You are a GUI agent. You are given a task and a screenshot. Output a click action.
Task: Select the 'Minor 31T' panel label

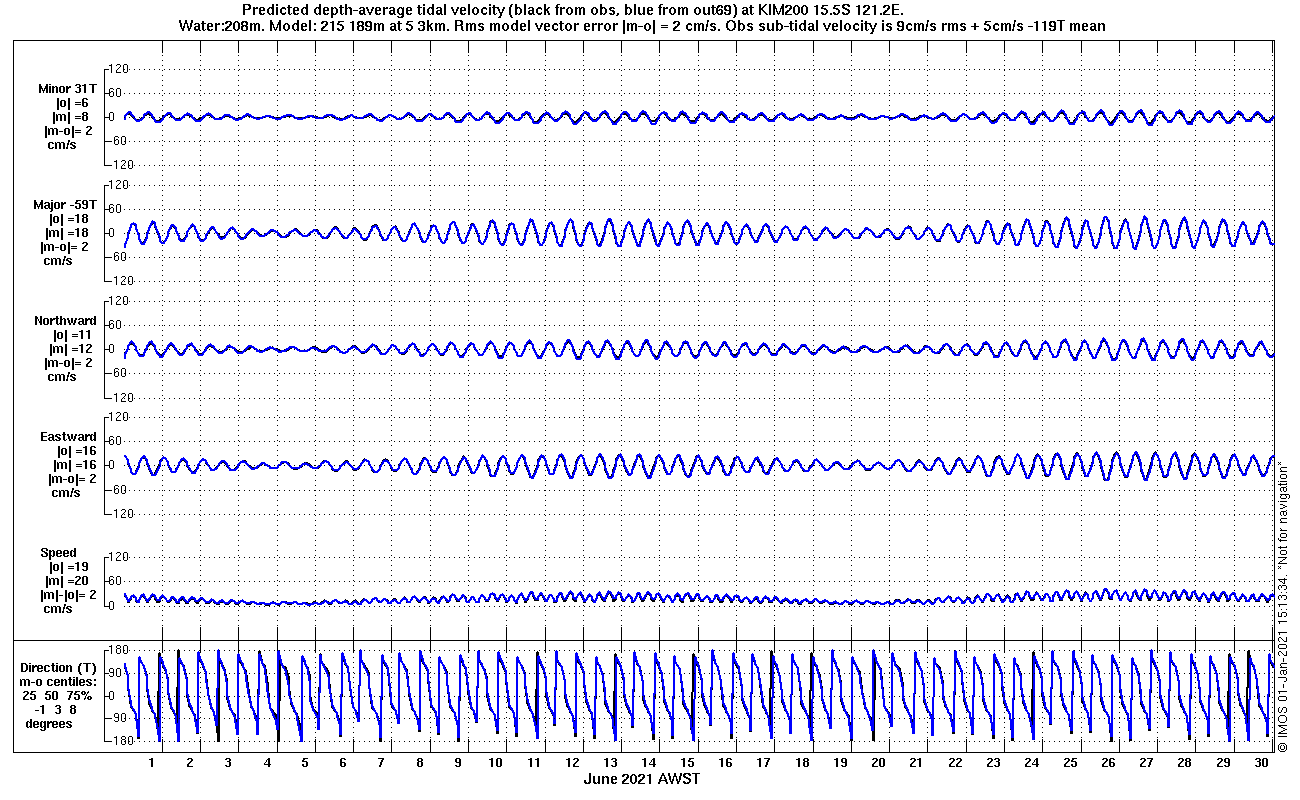coord(68,89)
